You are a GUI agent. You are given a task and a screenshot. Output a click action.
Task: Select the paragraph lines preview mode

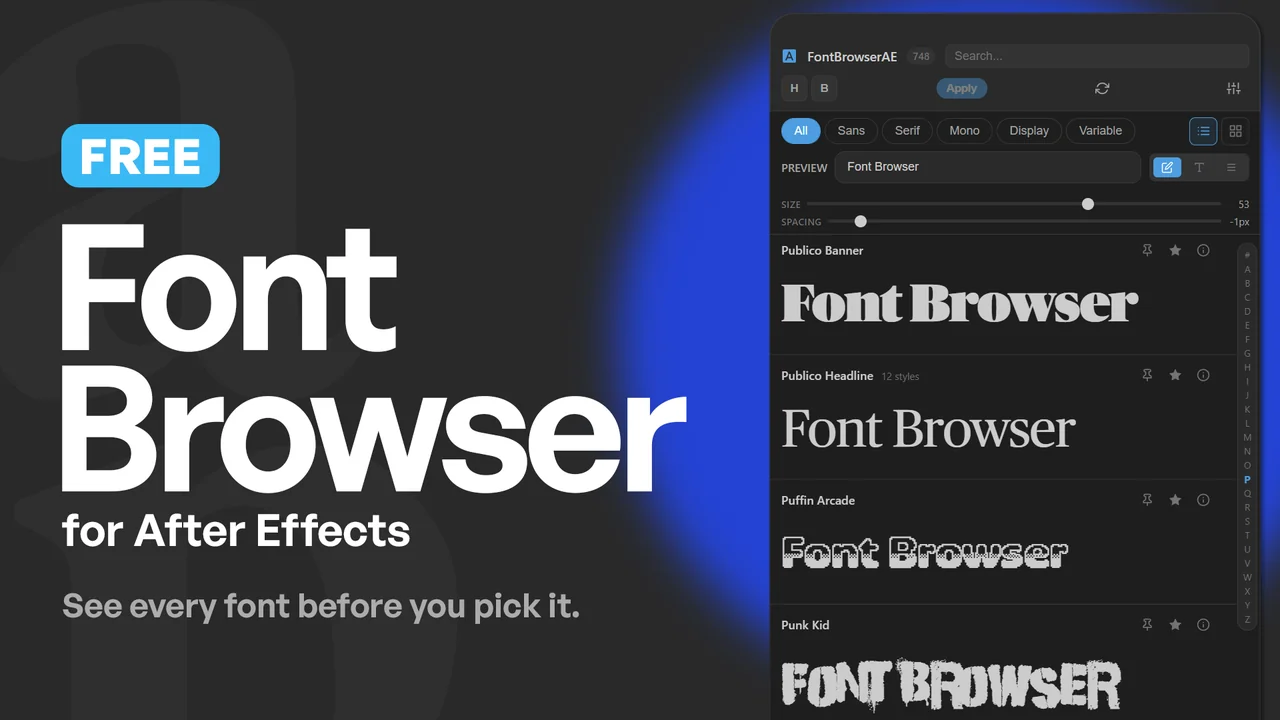[1231, 167]
